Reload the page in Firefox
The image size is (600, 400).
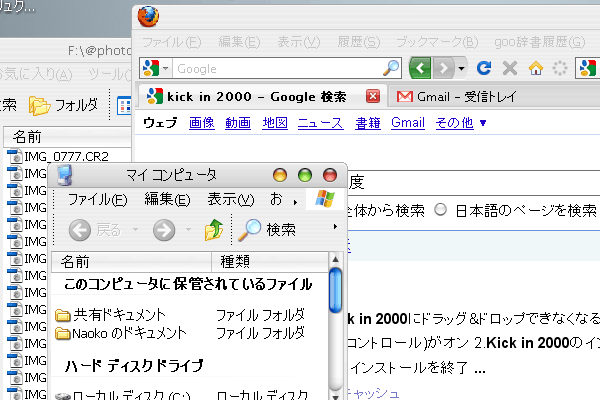(484, 68)
